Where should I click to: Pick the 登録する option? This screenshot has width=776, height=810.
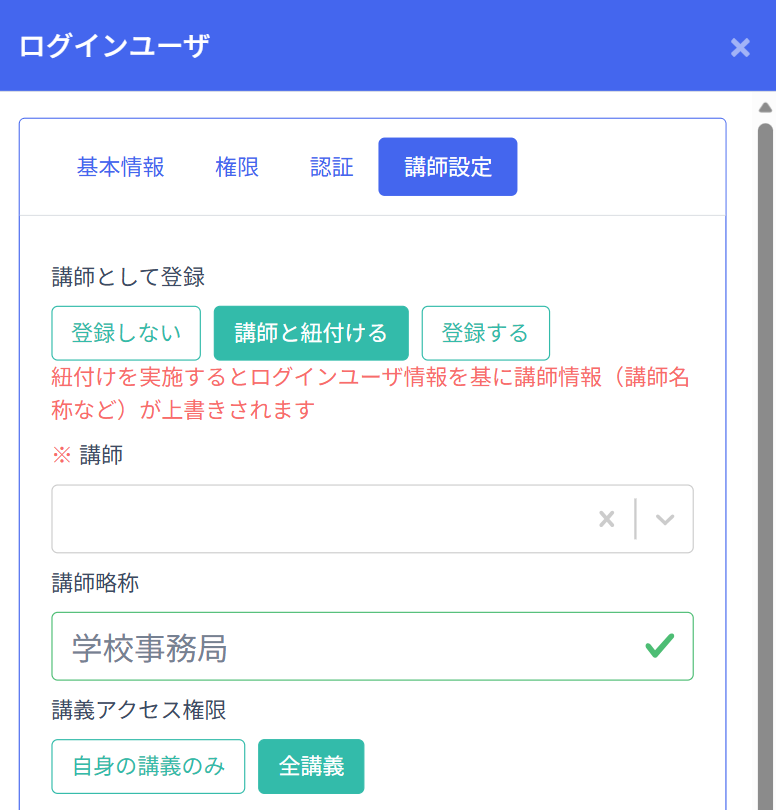[485, 333]
